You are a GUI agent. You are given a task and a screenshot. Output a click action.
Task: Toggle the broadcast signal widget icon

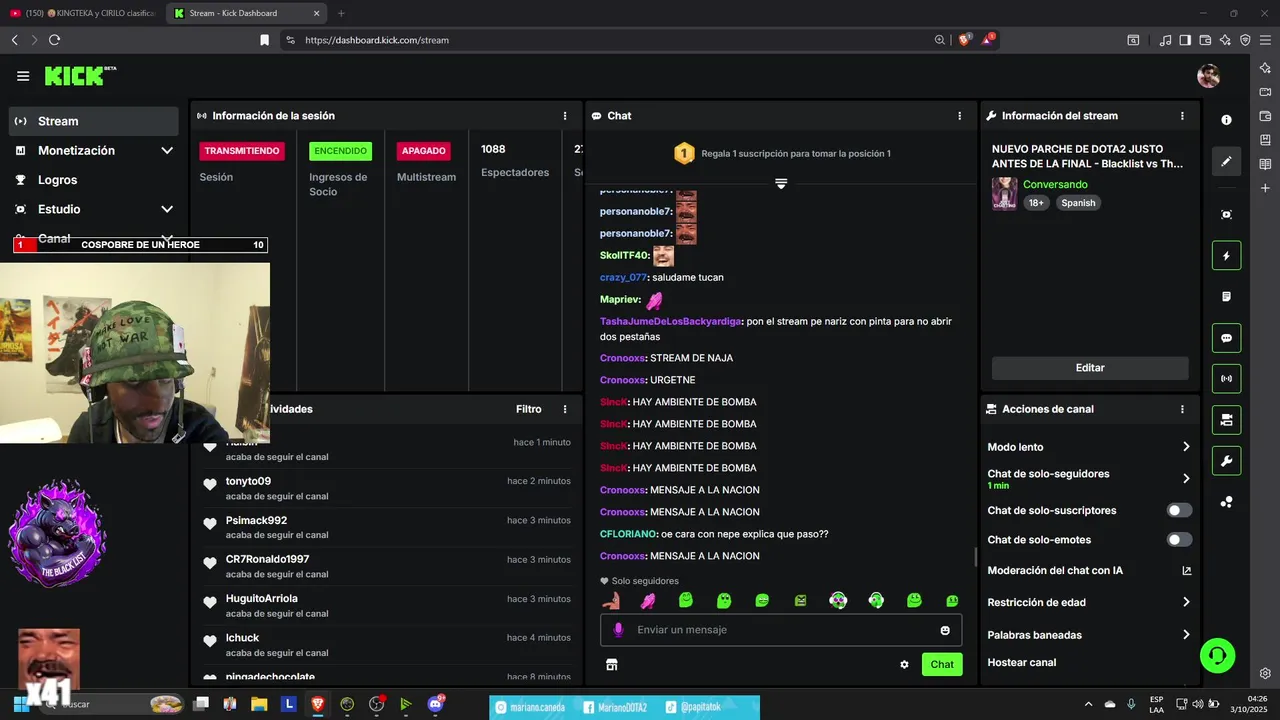[x=1227, y=379]
